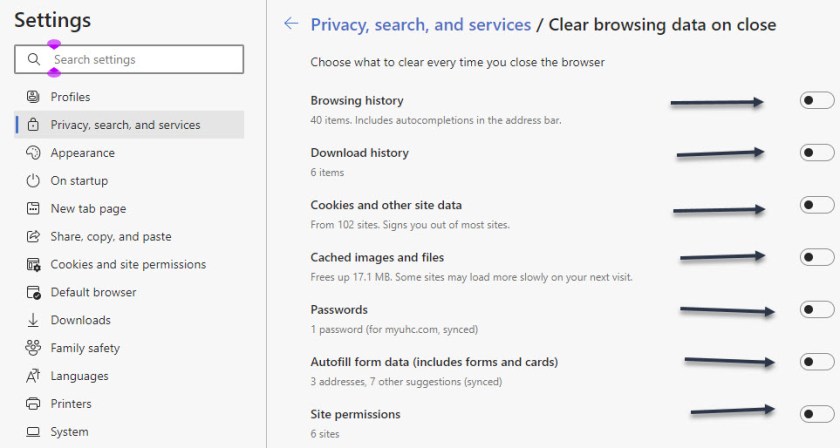Select Languages in the settings sidebar
Screen dimensions: 840x448
pos(79,376)
